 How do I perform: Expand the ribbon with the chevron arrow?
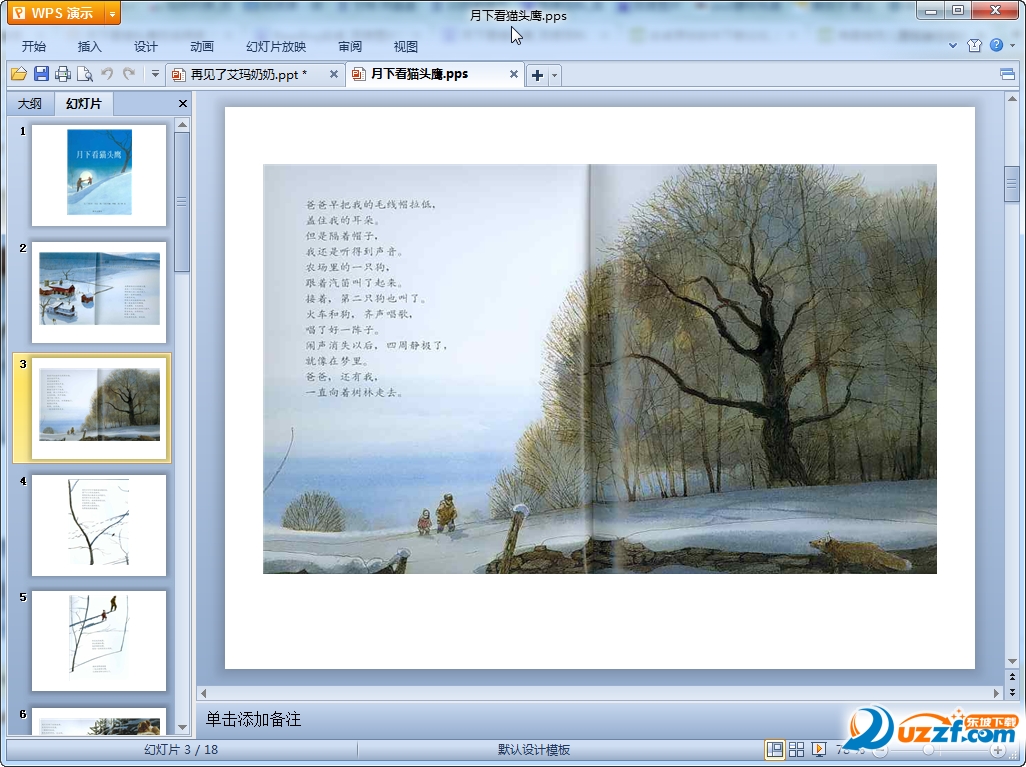pos(953,45)
